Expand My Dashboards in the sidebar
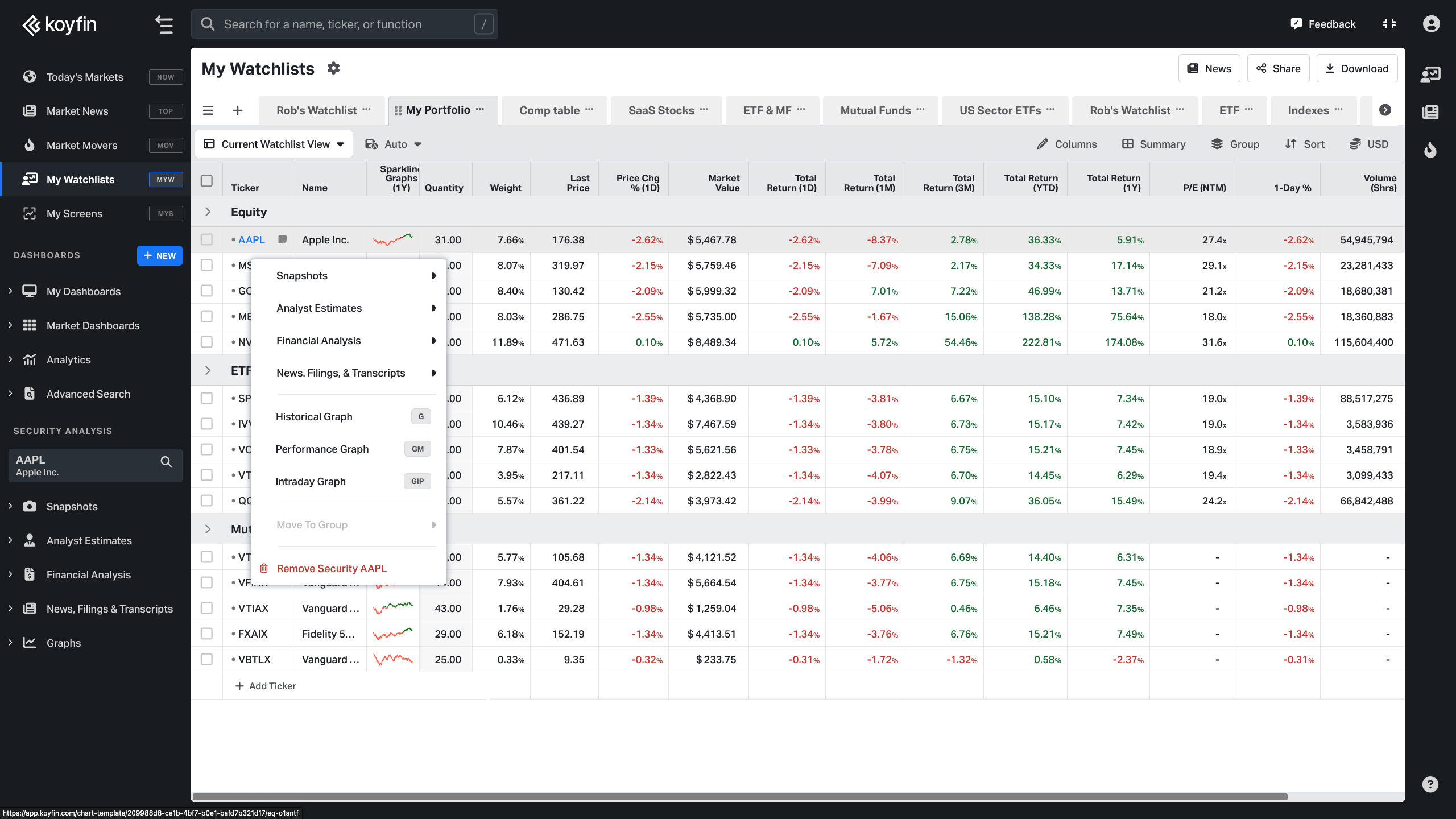The height and width of the screenshot is (819, 1456). (x=10, y=291)
